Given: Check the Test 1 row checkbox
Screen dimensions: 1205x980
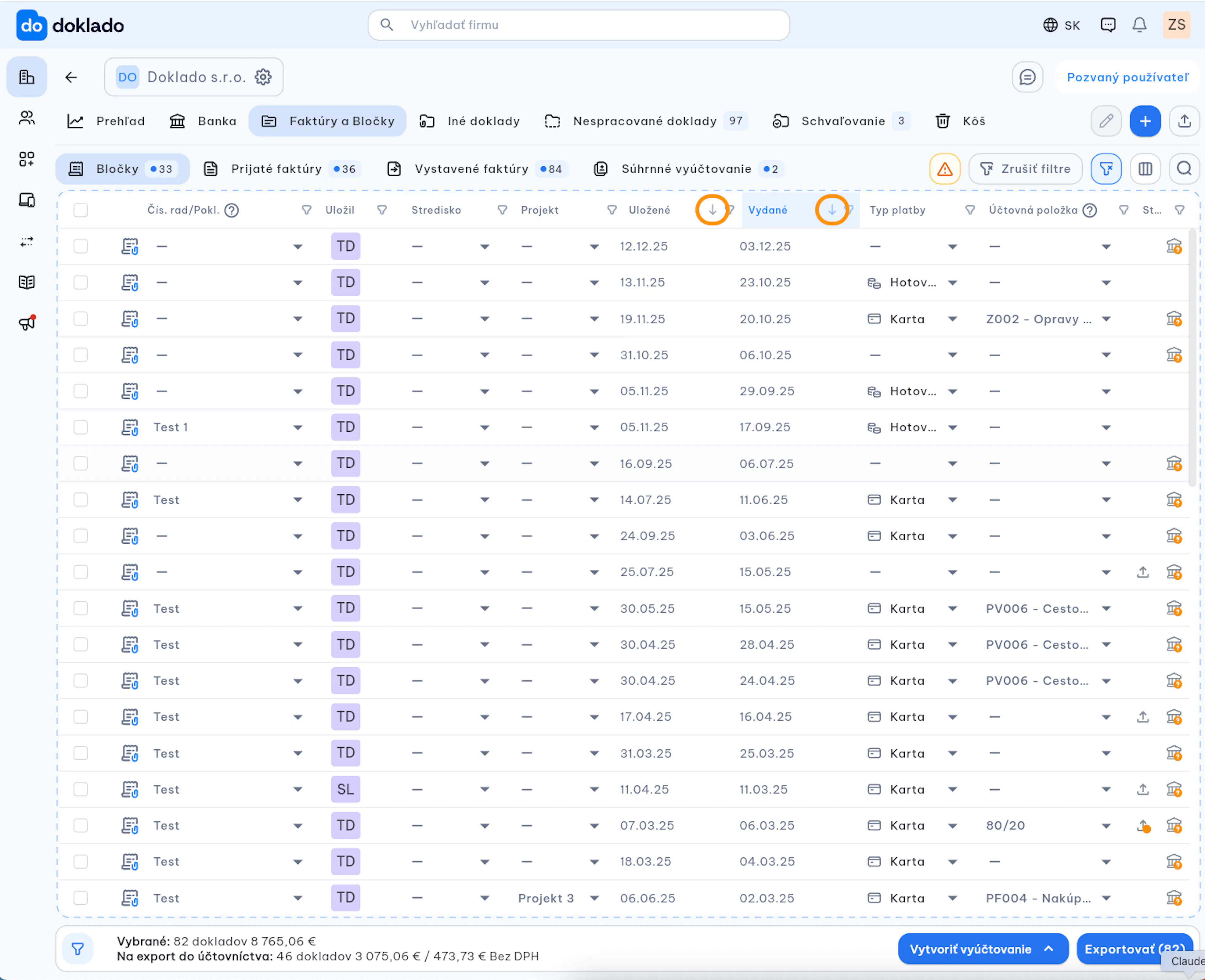Looking at the screenshot, I should tap(81, 427).
